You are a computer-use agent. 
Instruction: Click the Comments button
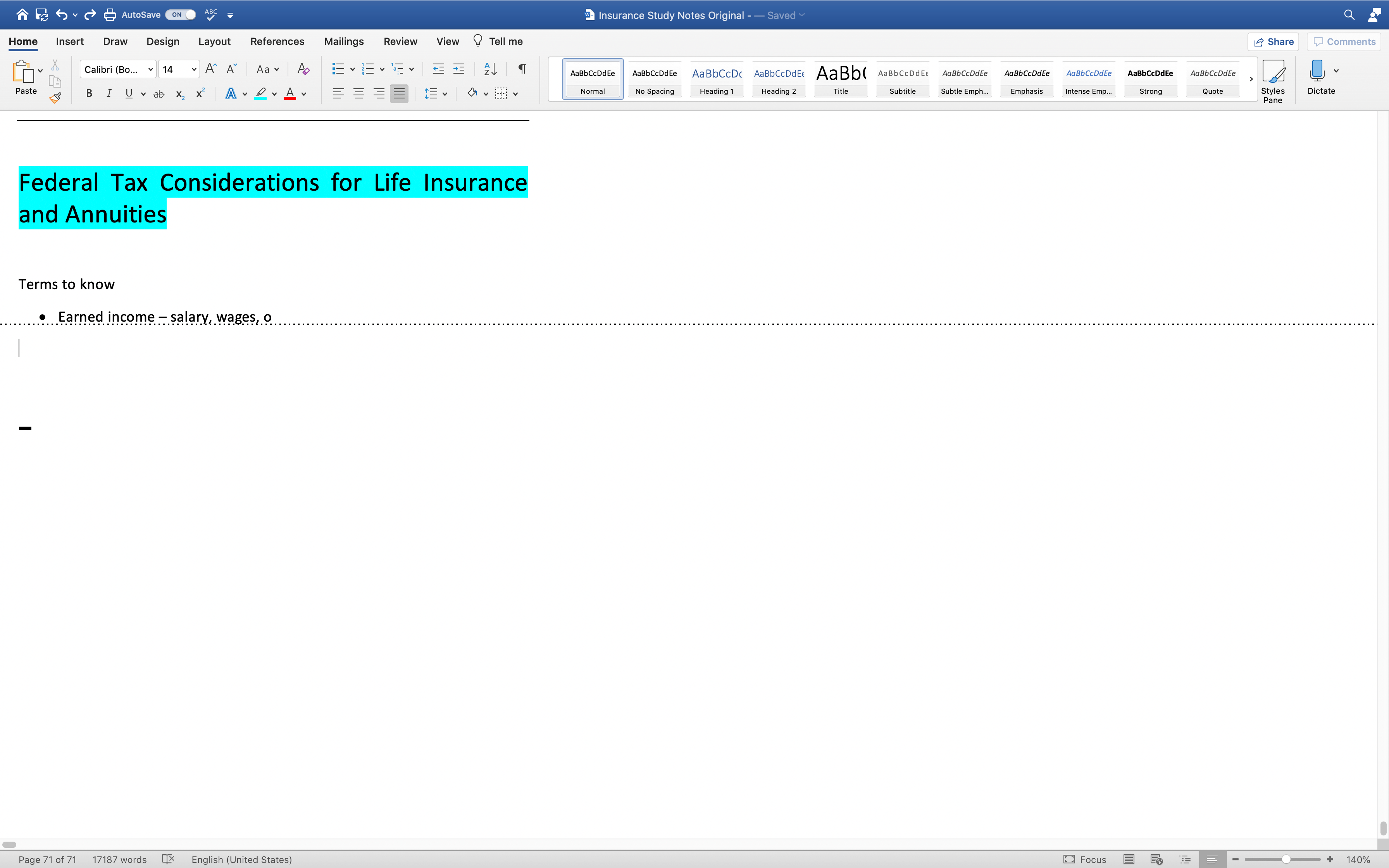coord(1344,41)
